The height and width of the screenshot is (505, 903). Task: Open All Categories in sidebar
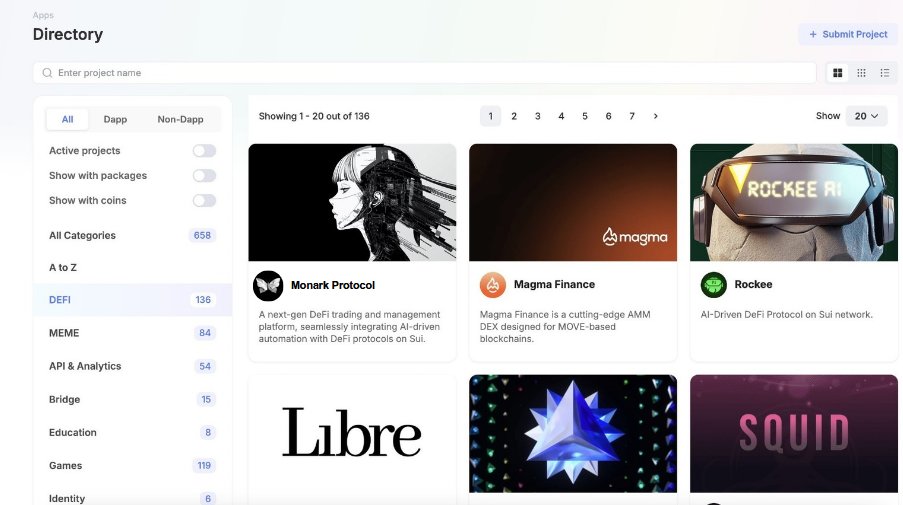click(132, 236)
